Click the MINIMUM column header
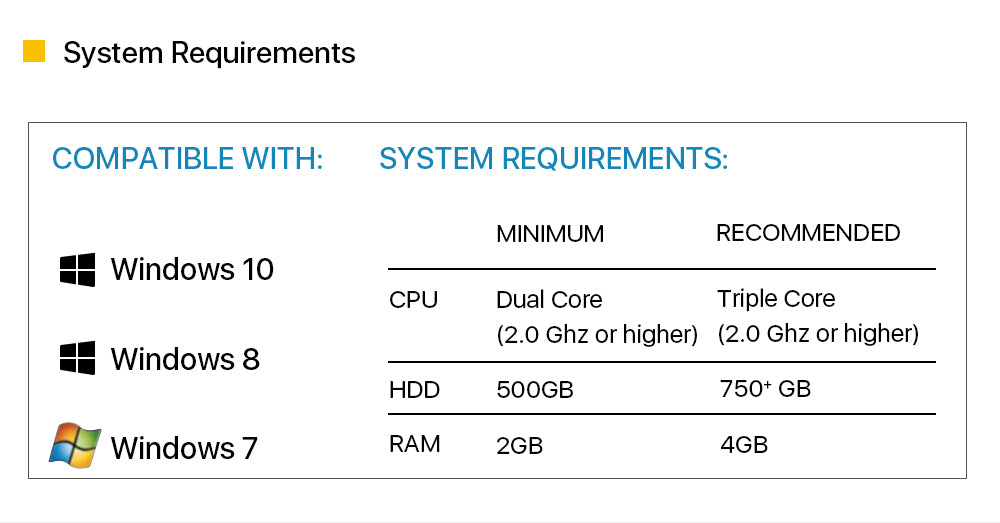Screen dimensions: 1000x523 (550, 234)
